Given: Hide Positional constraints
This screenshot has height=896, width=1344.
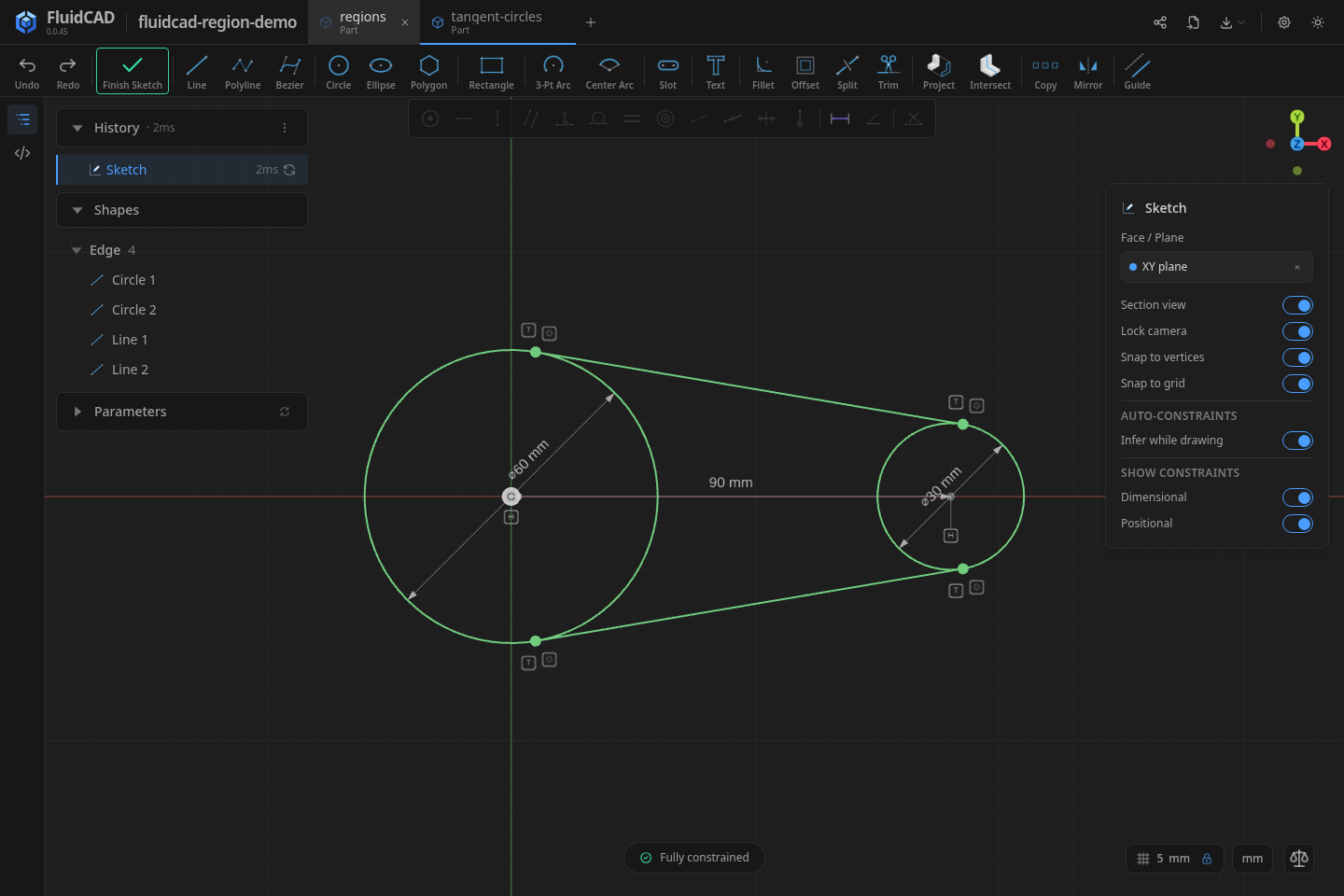Looking at the screenshot, I should pos(1297,524).
